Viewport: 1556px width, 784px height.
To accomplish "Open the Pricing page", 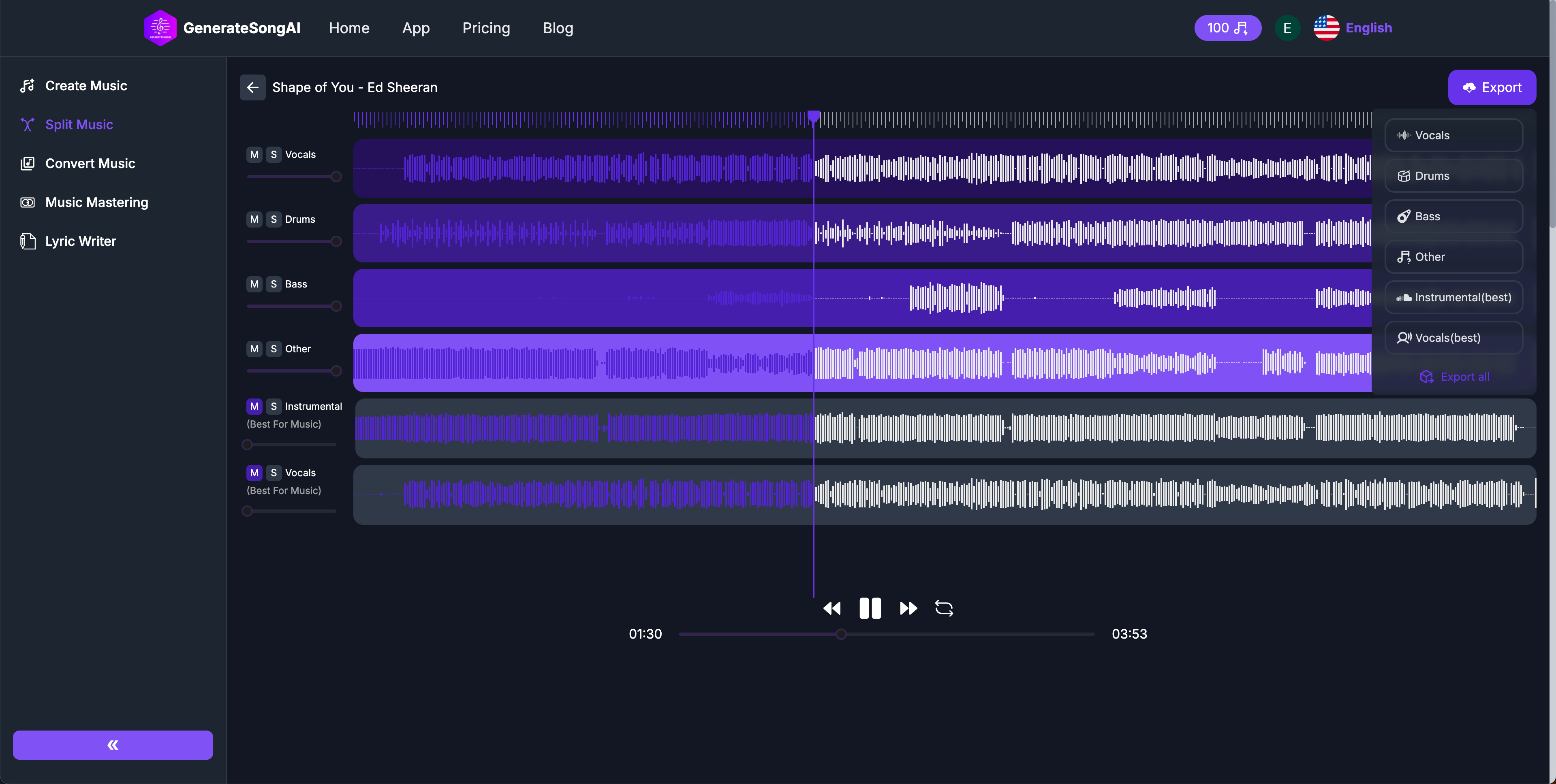I will (486, 28).
